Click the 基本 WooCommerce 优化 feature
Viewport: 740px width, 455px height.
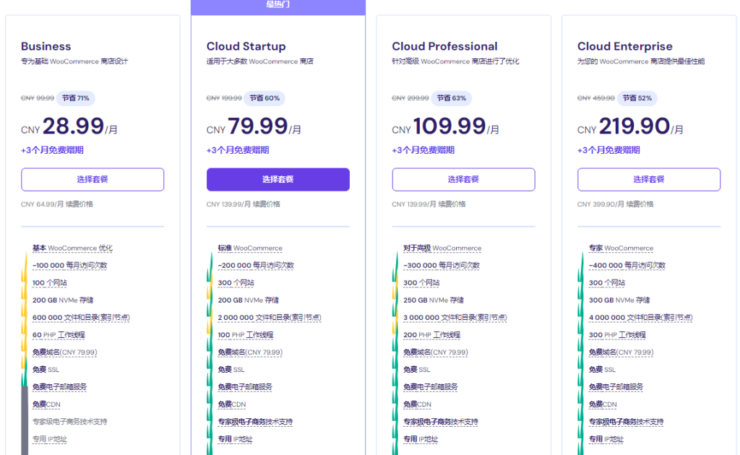click(72, 248)
